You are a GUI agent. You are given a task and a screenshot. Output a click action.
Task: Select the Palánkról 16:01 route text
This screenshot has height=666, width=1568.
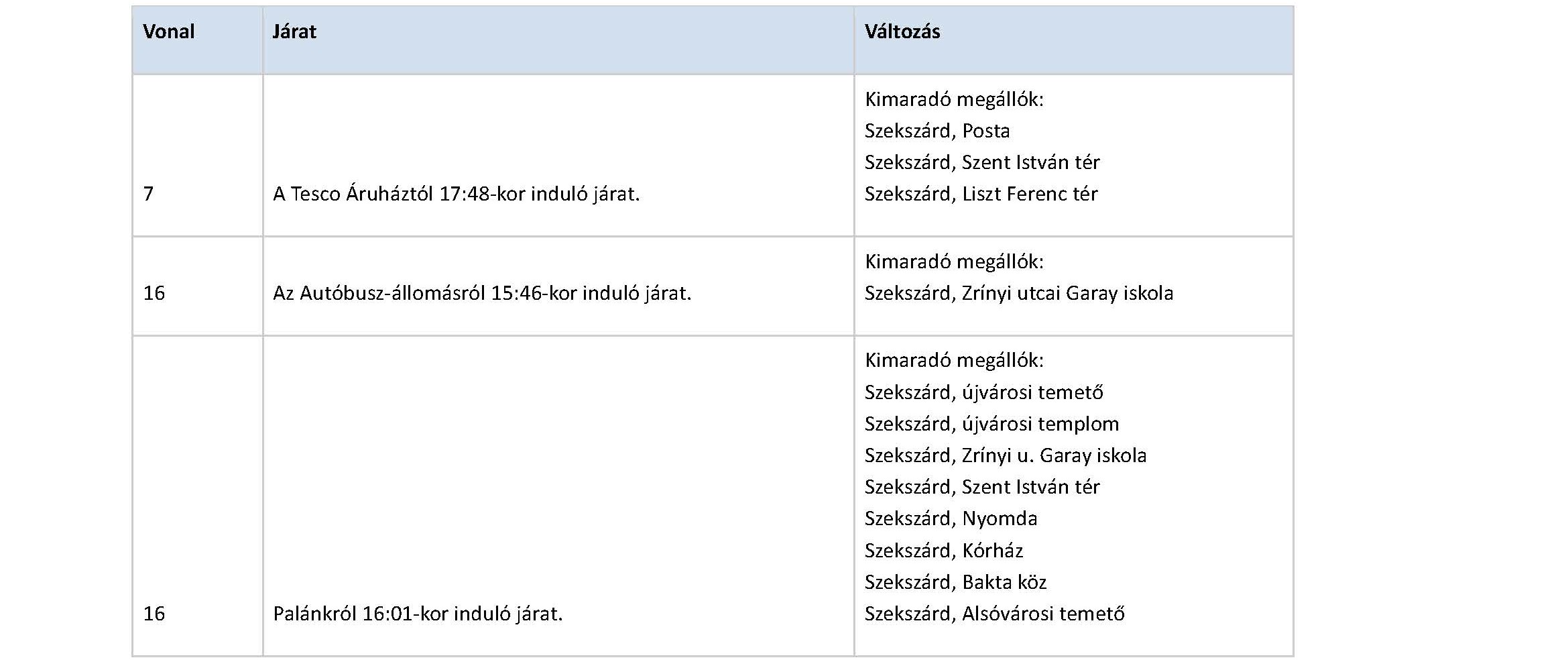coord(418,614)
